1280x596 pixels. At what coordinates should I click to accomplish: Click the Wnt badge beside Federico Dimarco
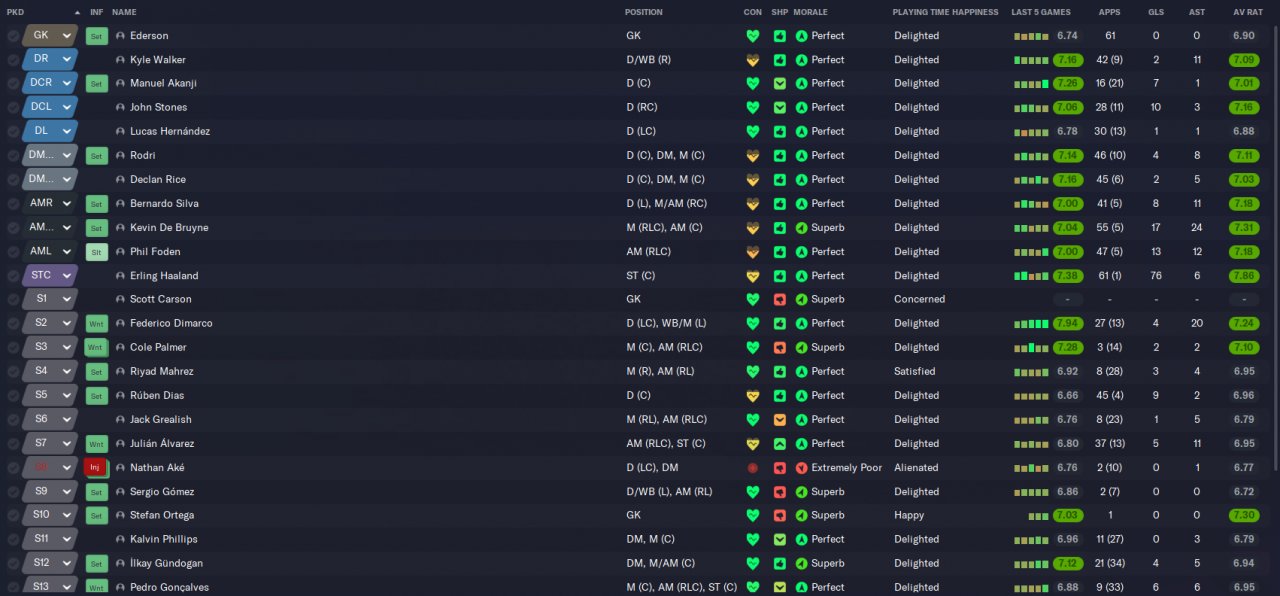point(96,324)
